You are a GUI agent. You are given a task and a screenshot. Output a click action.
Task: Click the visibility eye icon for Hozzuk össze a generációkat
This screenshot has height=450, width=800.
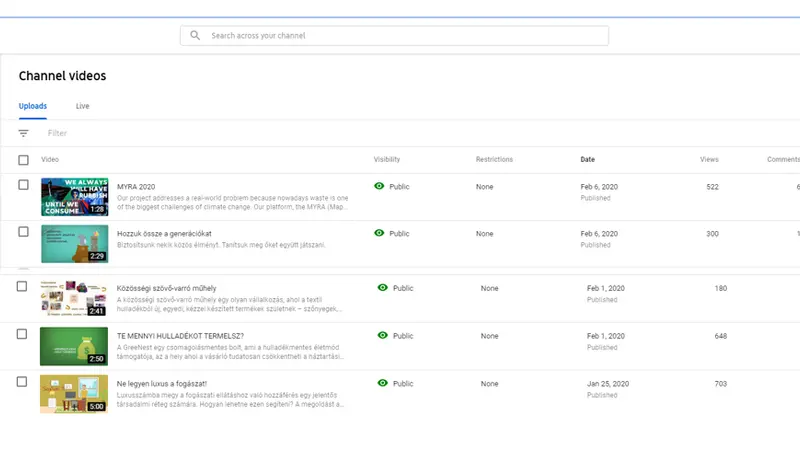pyautogui.click(x=379, y=233)
